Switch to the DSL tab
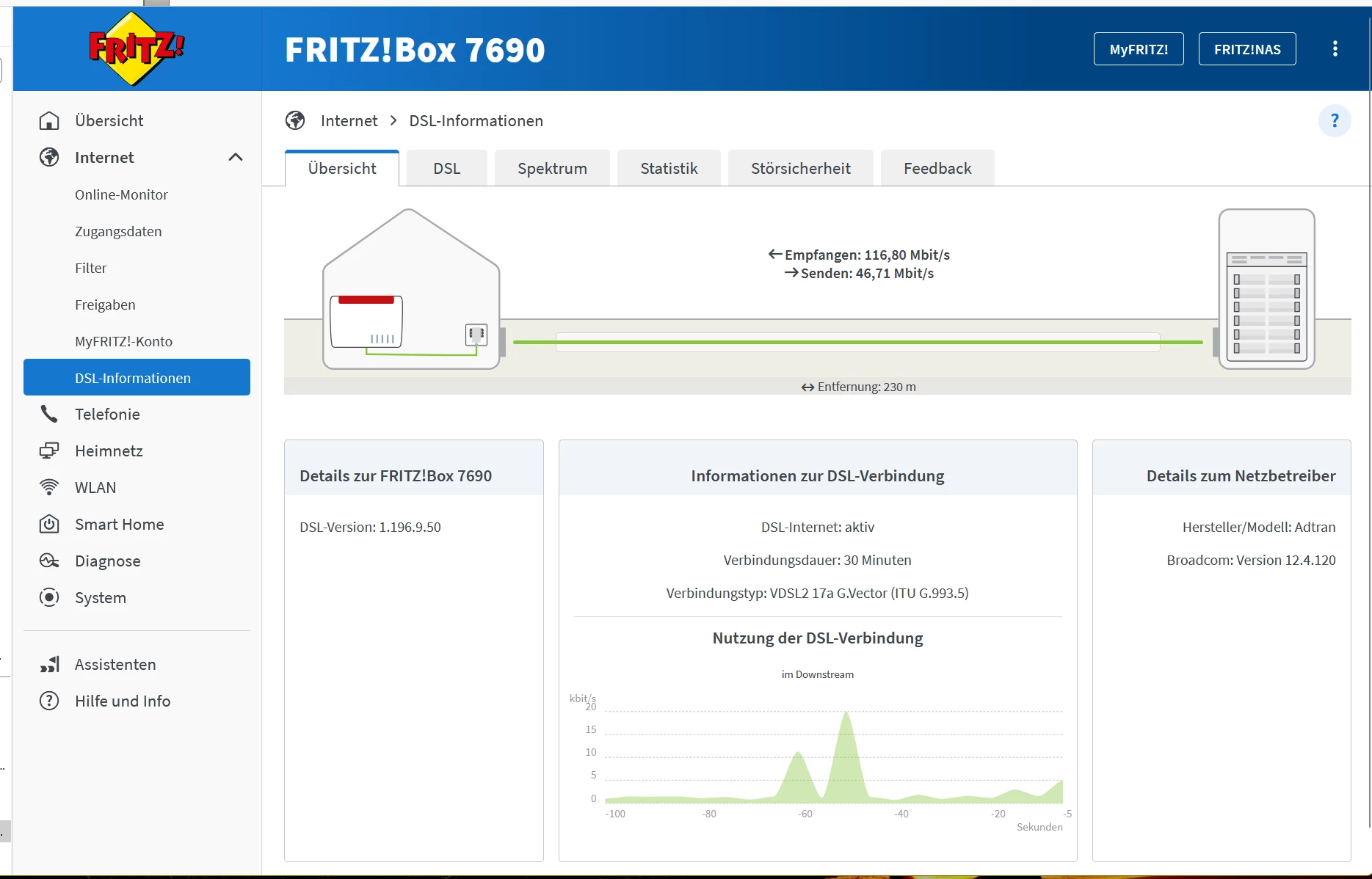The image size is (1372, 879). pos(447,168)
